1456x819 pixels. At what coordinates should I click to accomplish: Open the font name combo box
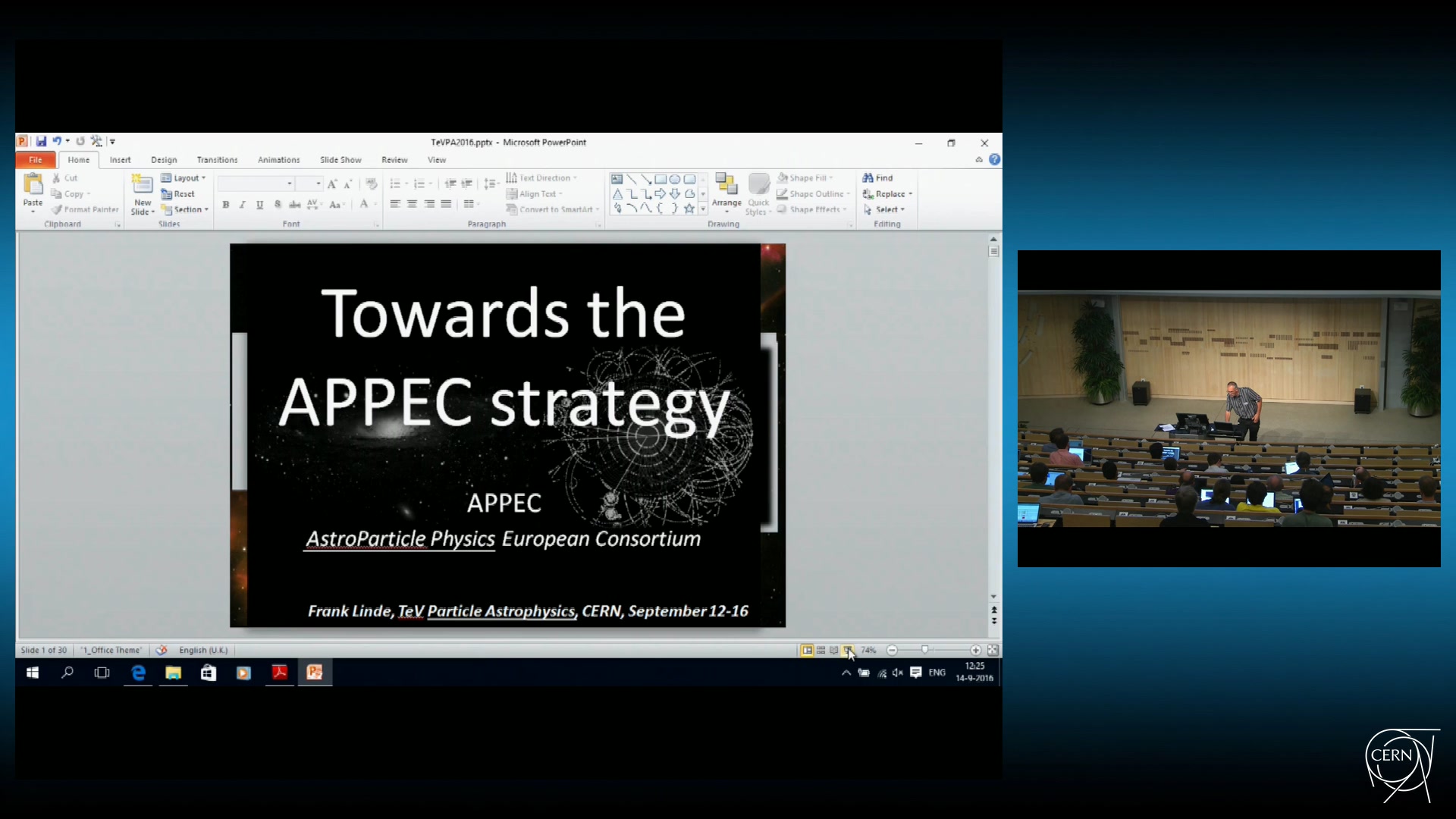click(256, 184)
